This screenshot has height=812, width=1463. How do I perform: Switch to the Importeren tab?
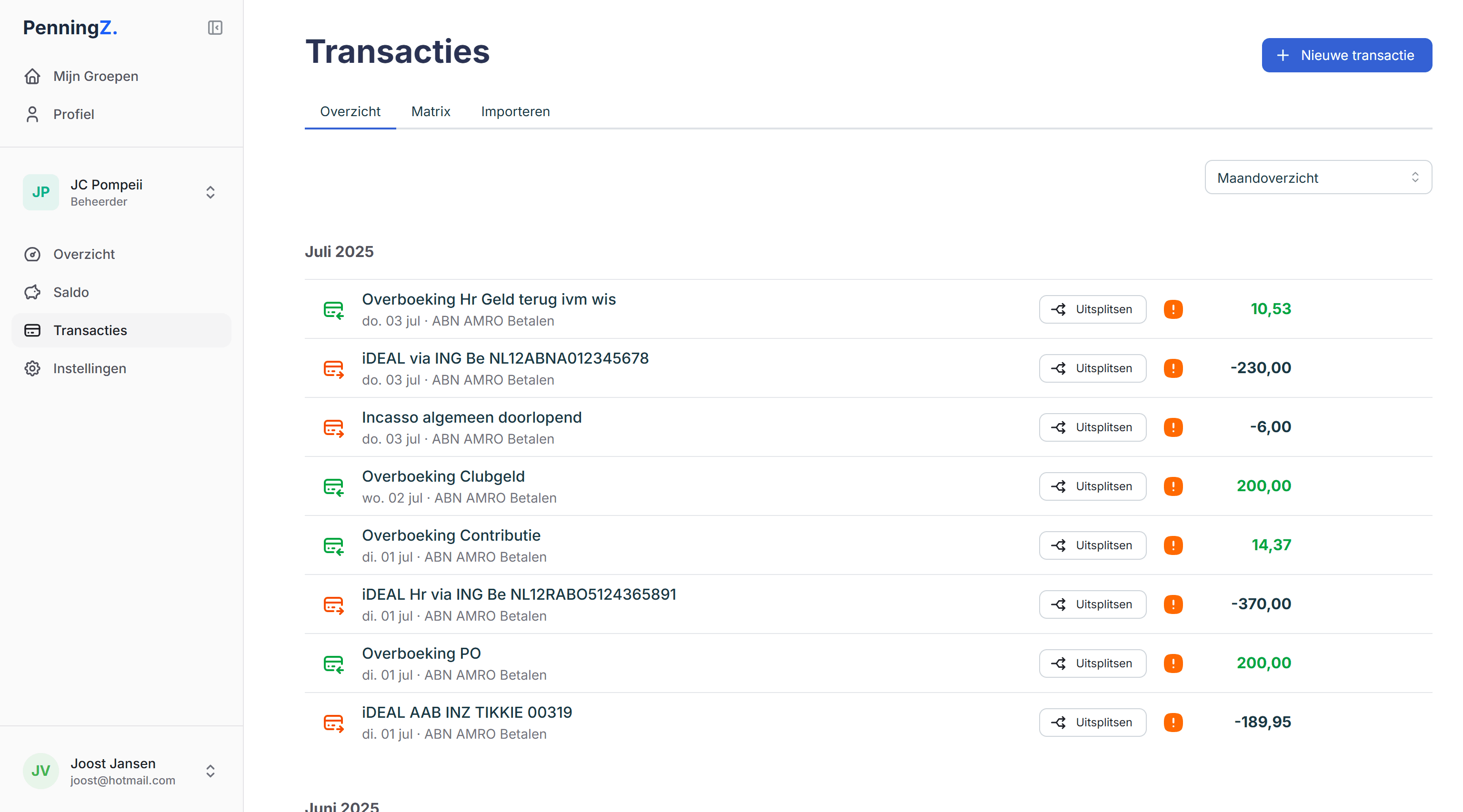[515, 111]
